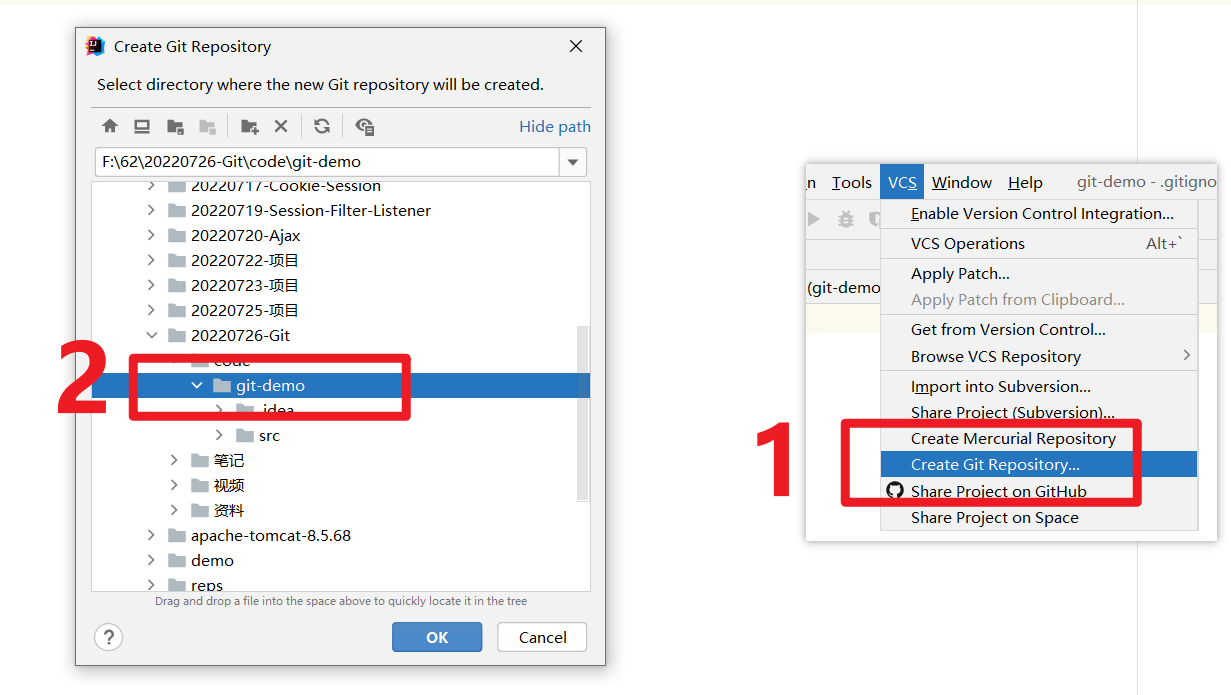This screenshot has width=1231, height=695.
Task: Click the Show Hidden Files icon
Action: click(364, 126)
